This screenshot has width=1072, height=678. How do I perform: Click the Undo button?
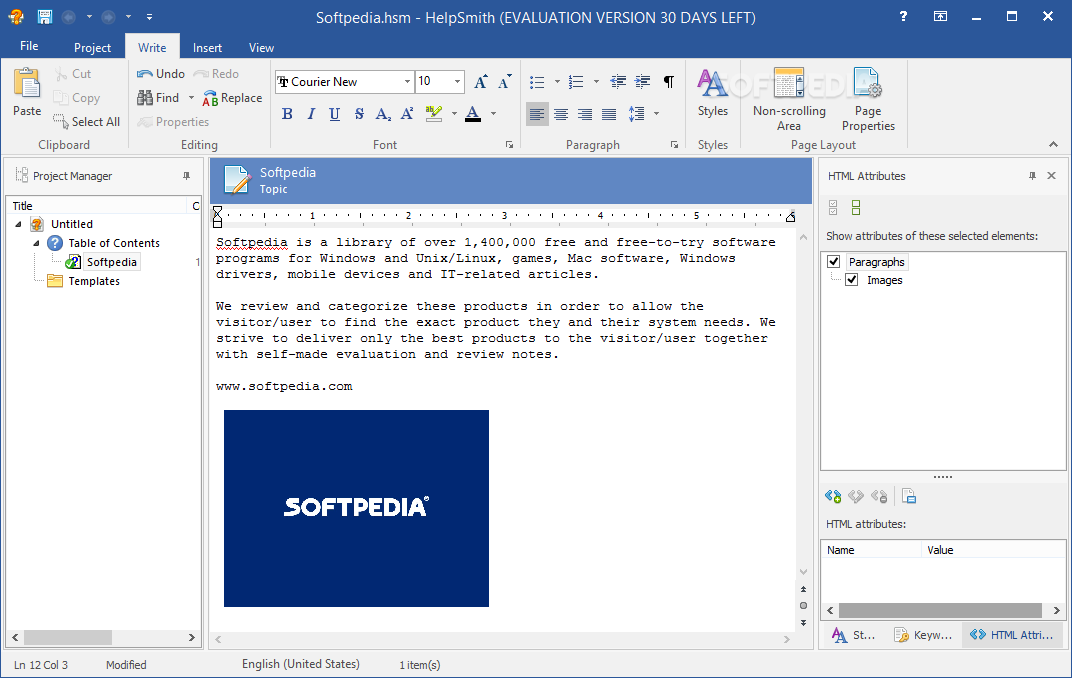pyautogui.click(x=161, y=74)
